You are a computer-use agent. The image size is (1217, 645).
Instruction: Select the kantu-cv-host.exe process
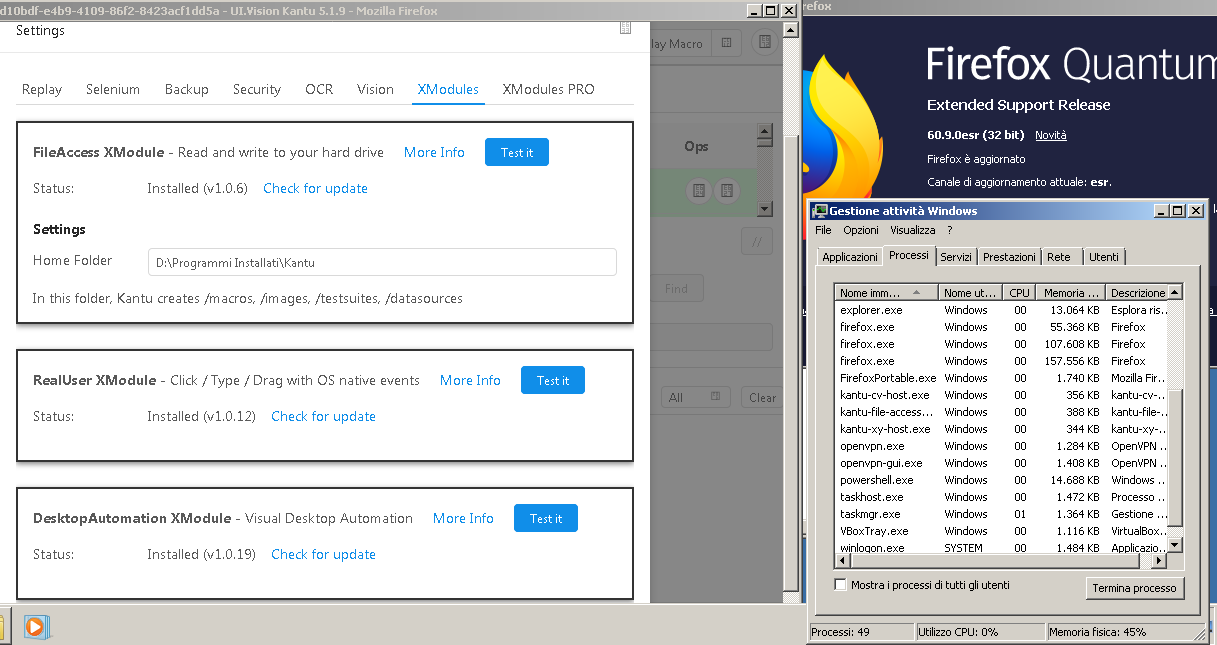click(x=1002, y=395)
